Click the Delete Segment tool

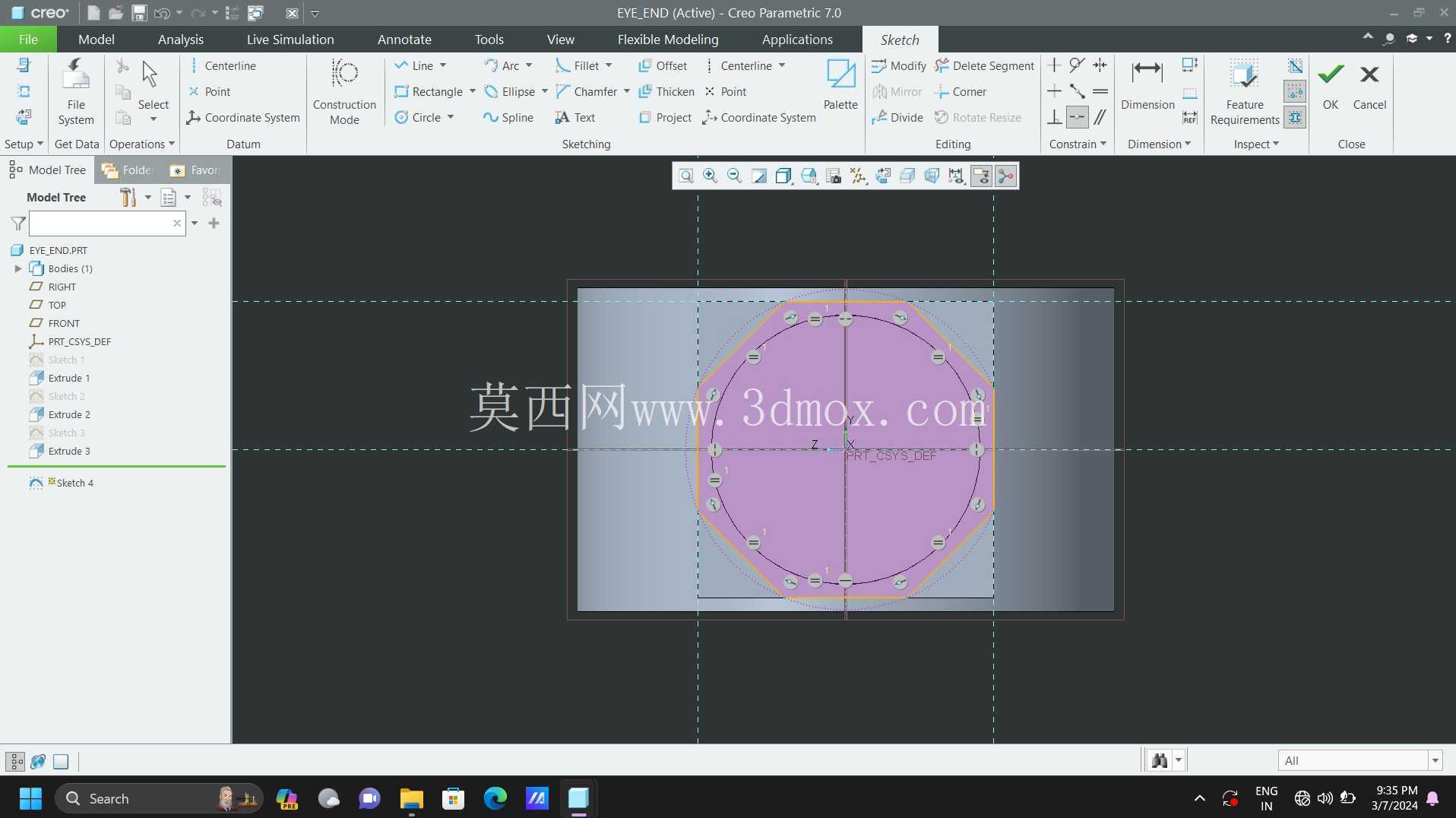point(984,66)
